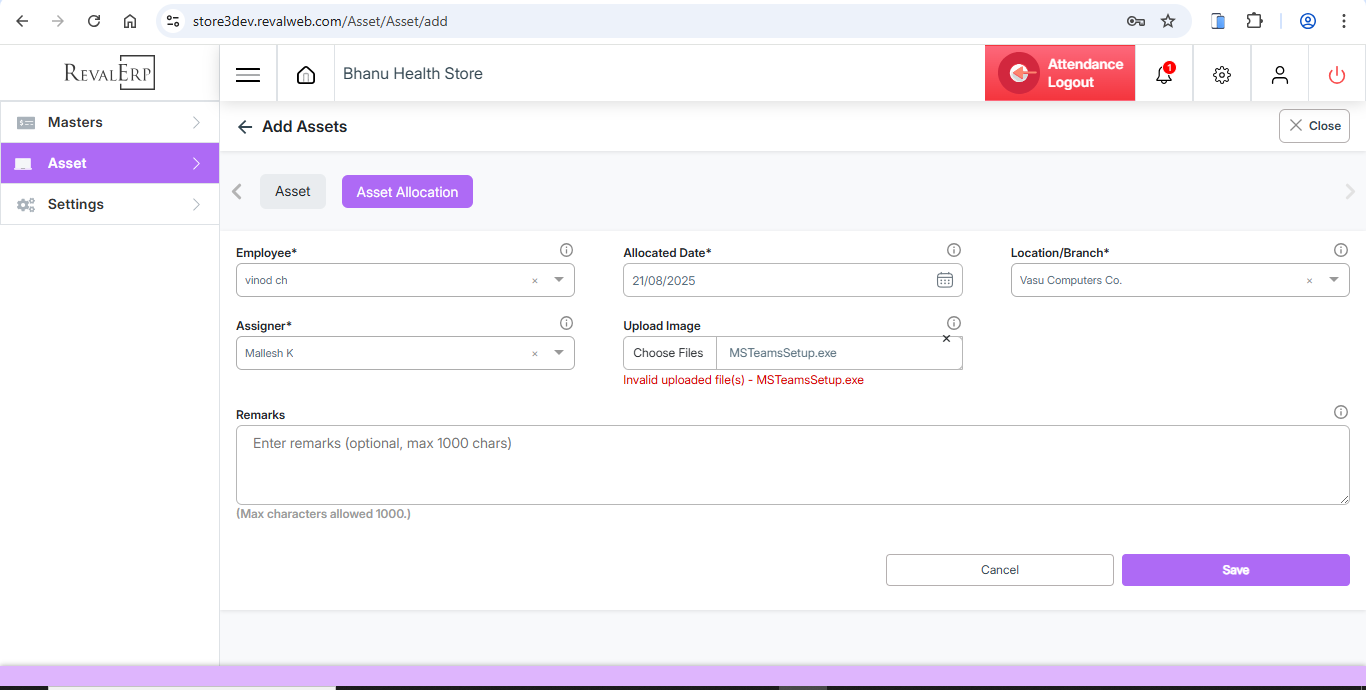
Task: Click the red power logout icon
Action: coord(1337,75)
